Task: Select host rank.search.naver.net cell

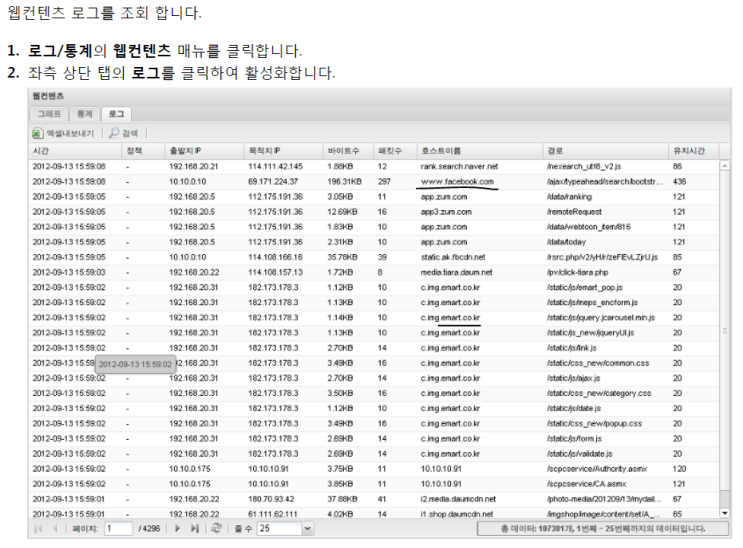Action: [x=459, y=166]
